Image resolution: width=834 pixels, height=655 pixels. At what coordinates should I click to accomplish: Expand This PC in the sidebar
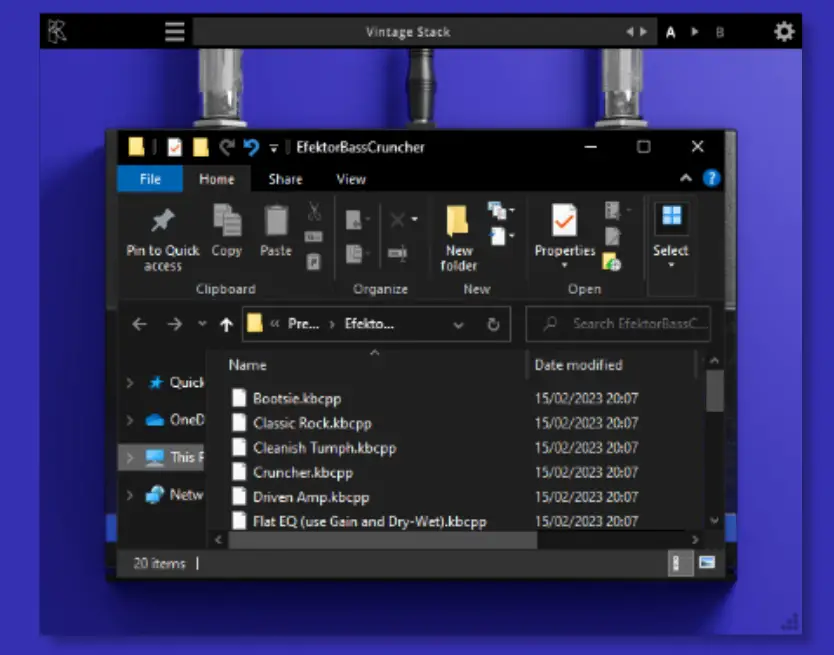pyautogui.click(x=128, y=457)
